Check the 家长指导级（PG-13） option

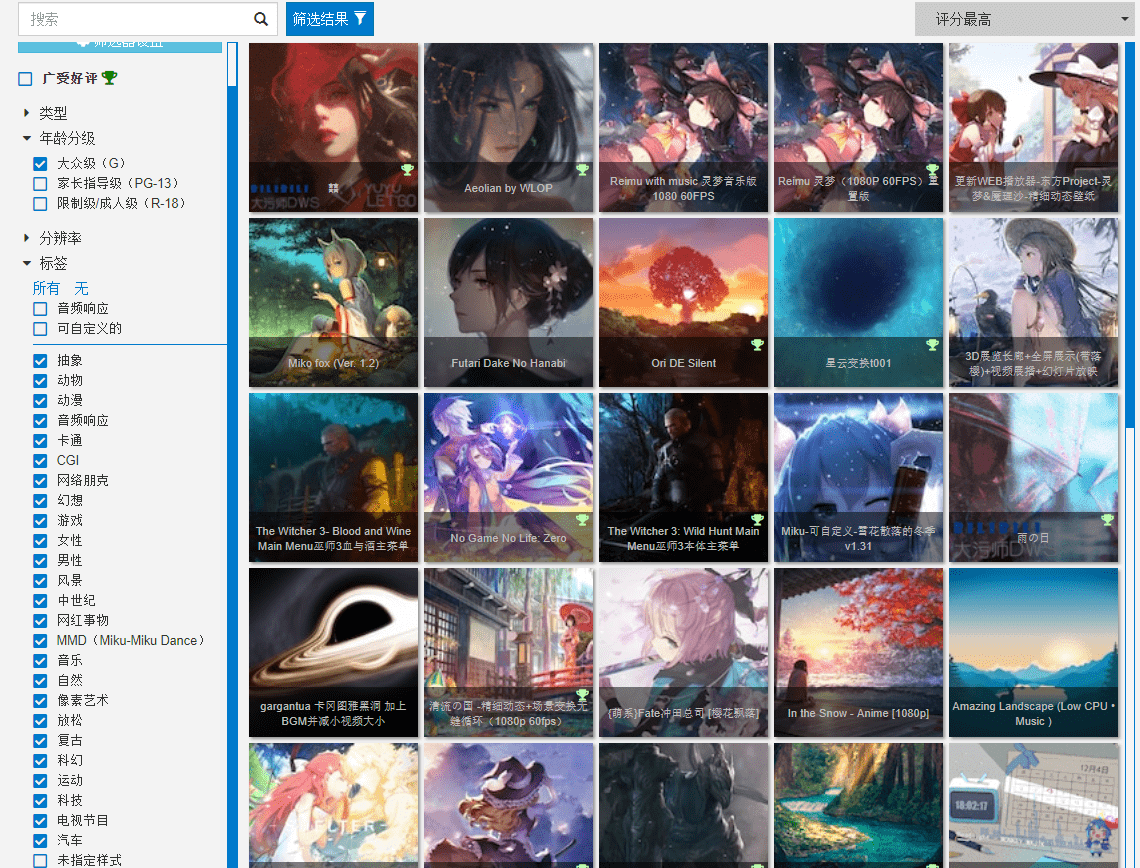tap(40, 183)
